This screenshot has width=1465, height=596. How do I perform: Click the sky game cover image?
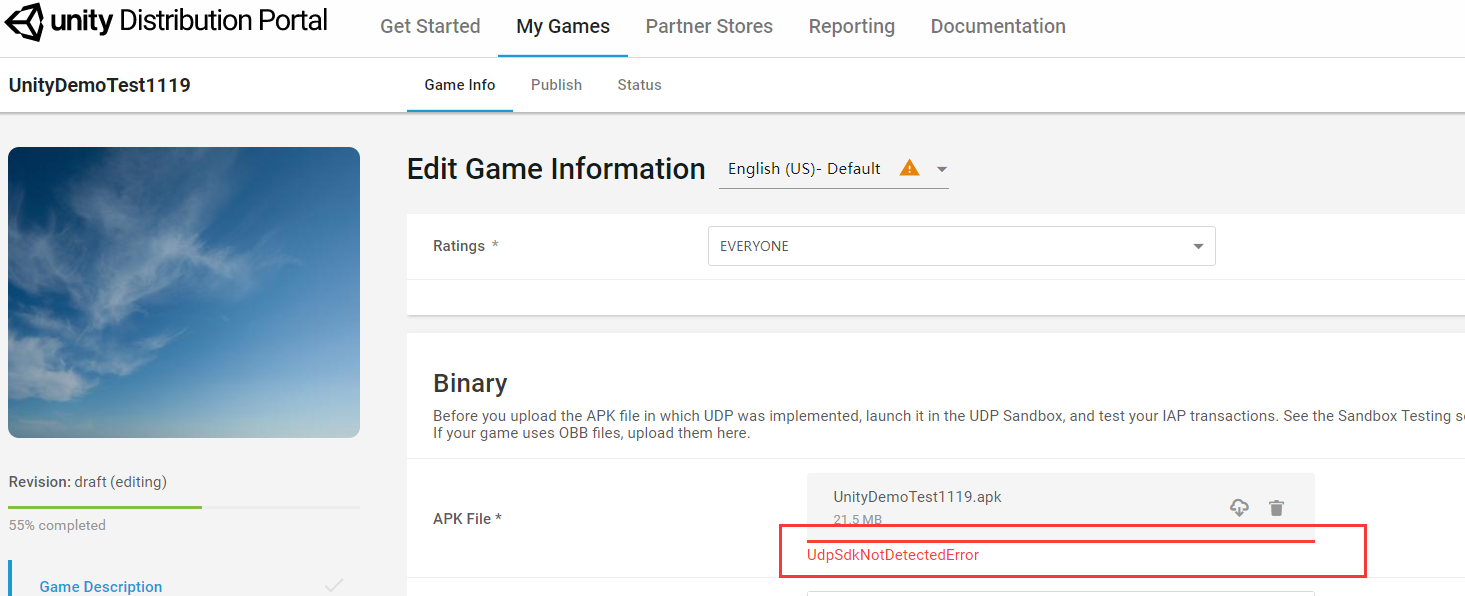click(x=184, y=293)
